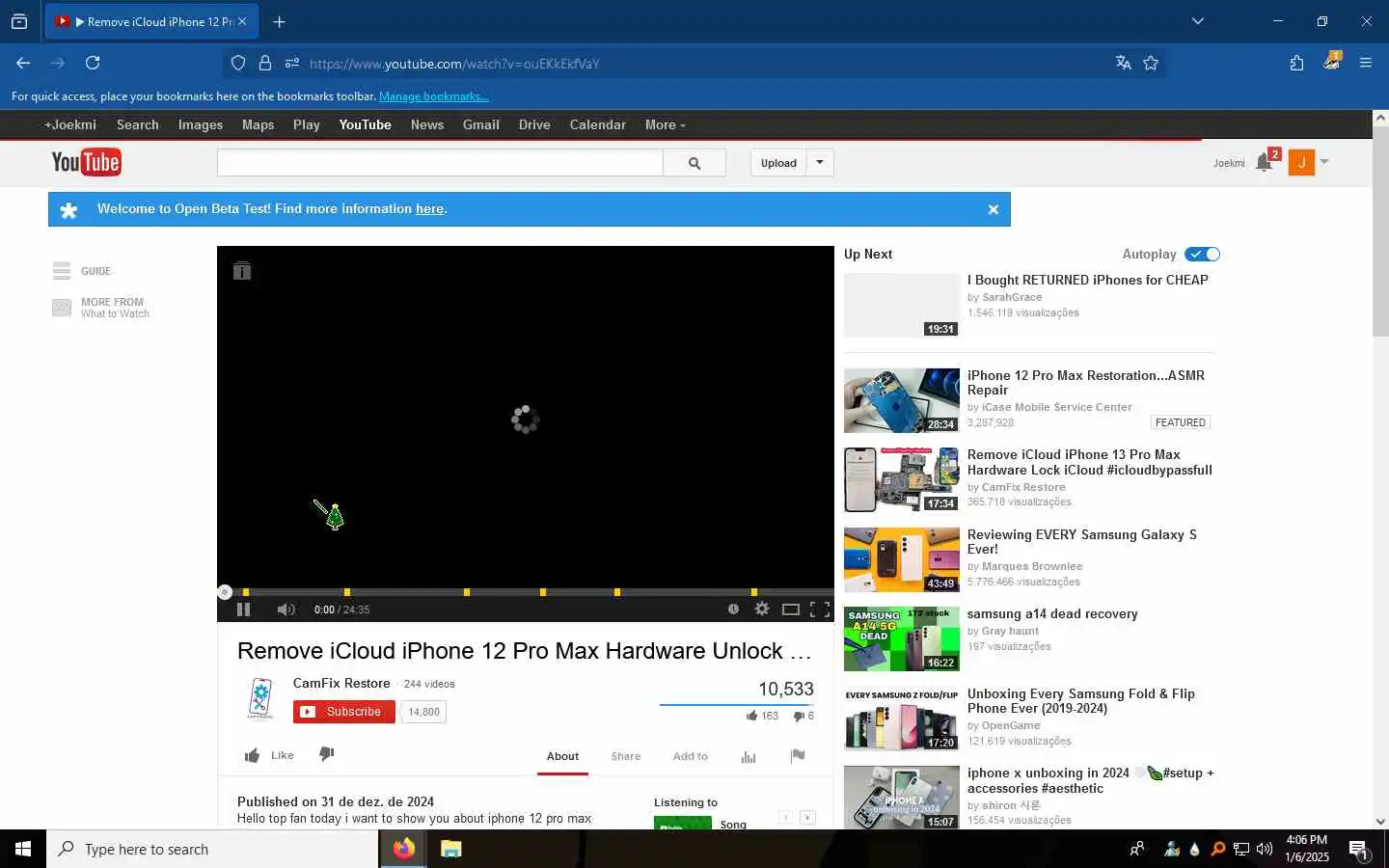Click the padlock site info icon

pyautogui.click(x=265, y=64)
